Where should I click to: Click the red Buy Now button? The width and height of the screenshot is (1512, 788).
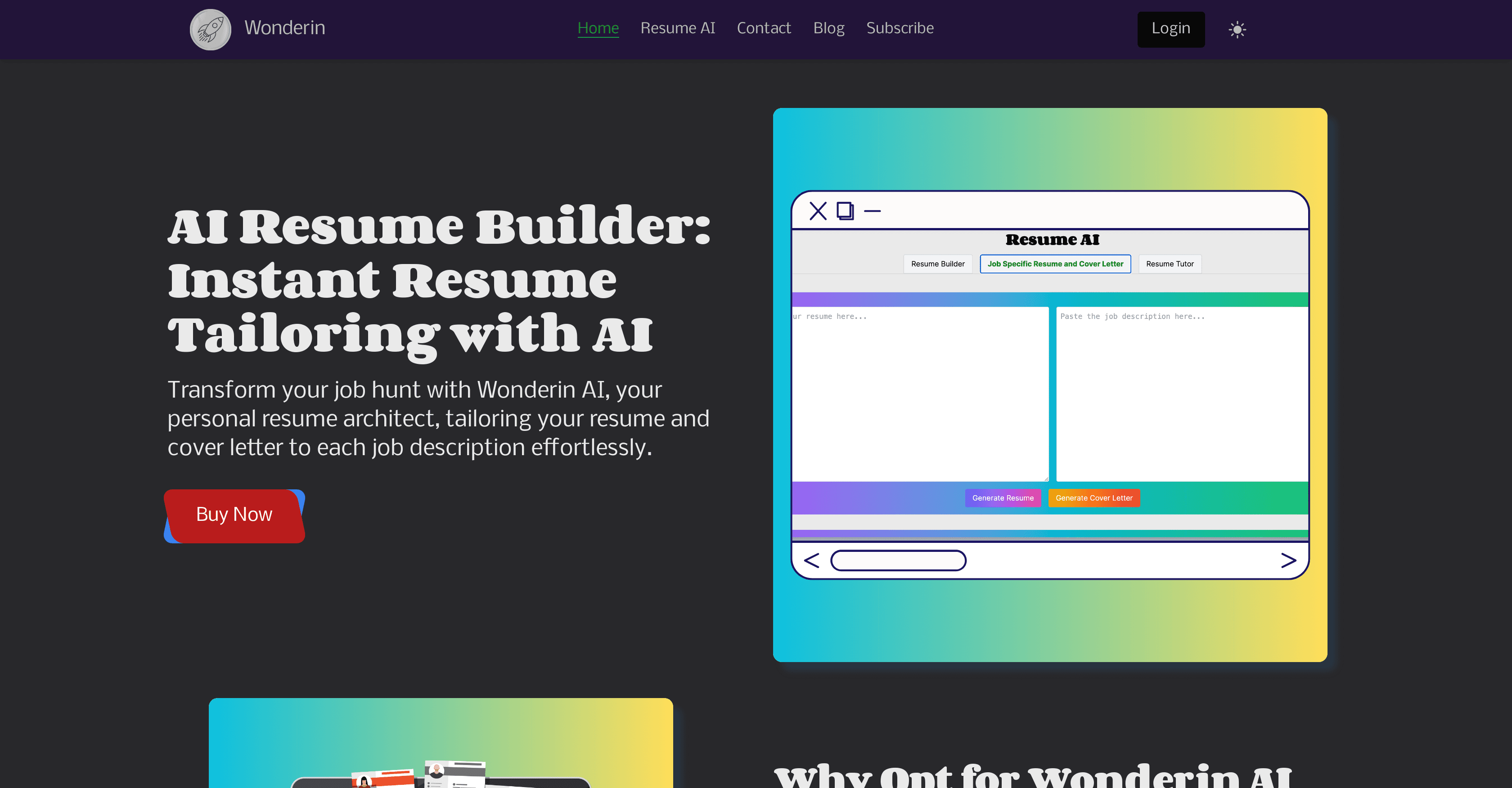tap(234, 515)
